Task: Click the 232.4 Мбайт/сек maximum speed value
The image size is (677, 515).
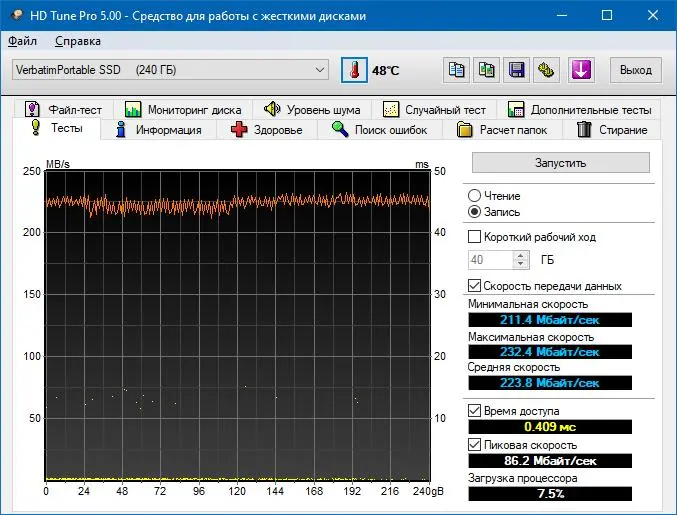Action: coord(550,351)
